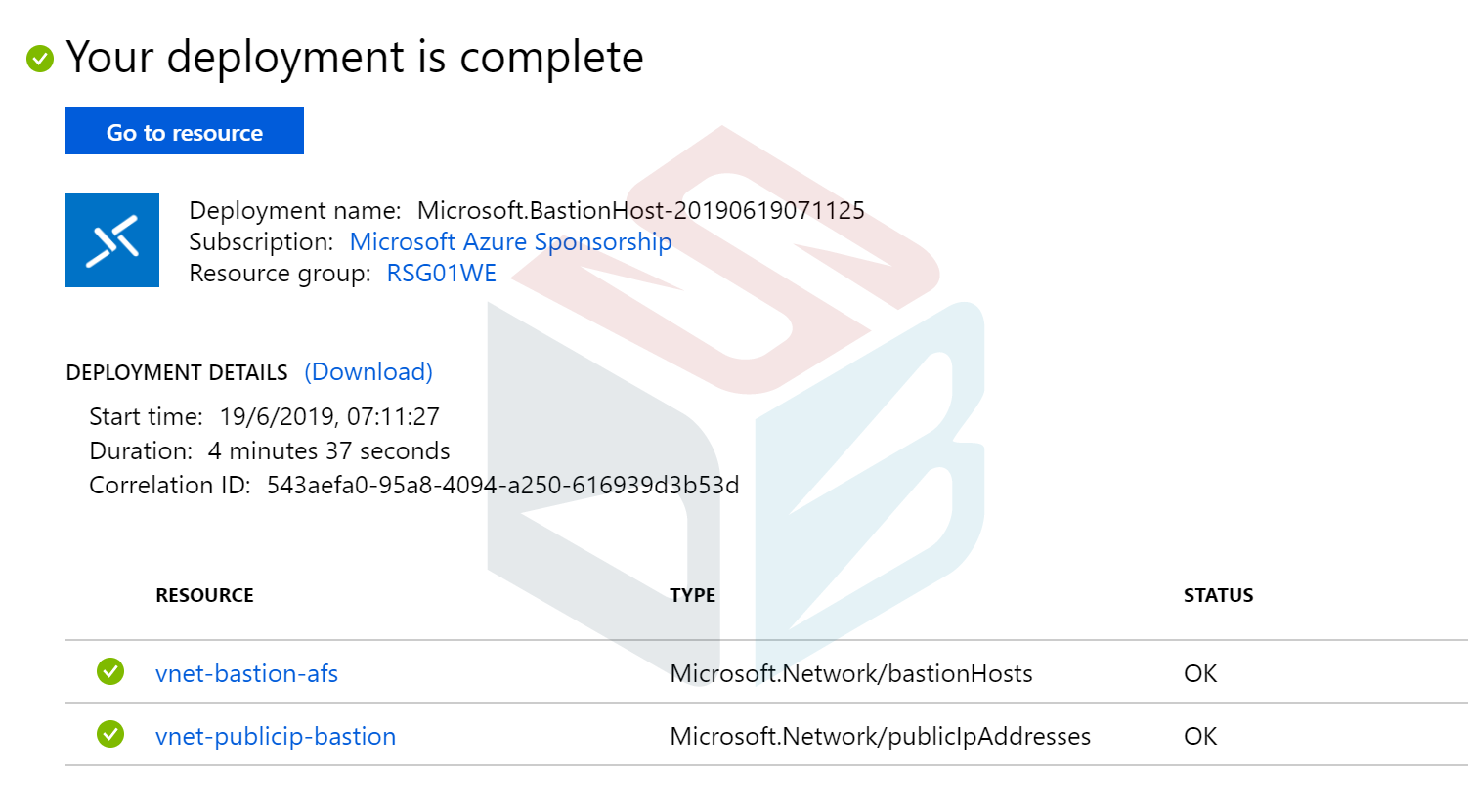
Task: Click the RESOURCE column header
Action: [x=204, y=595]
